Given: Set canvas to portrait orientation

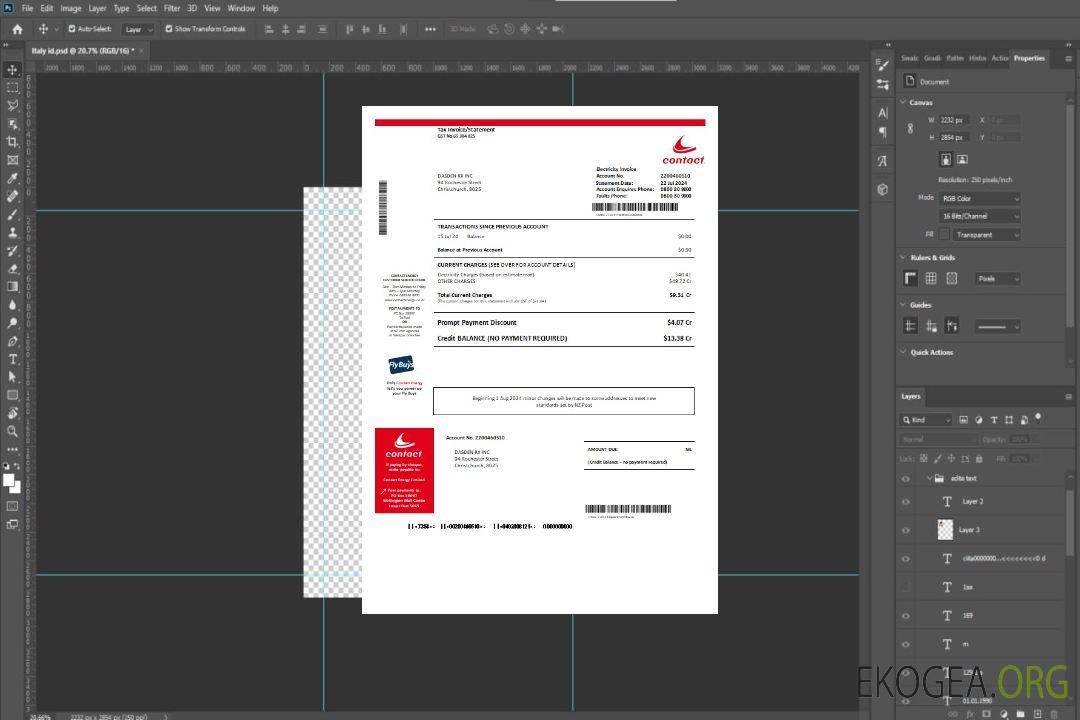Looking at the screenshot, I should tap(946, 159).
